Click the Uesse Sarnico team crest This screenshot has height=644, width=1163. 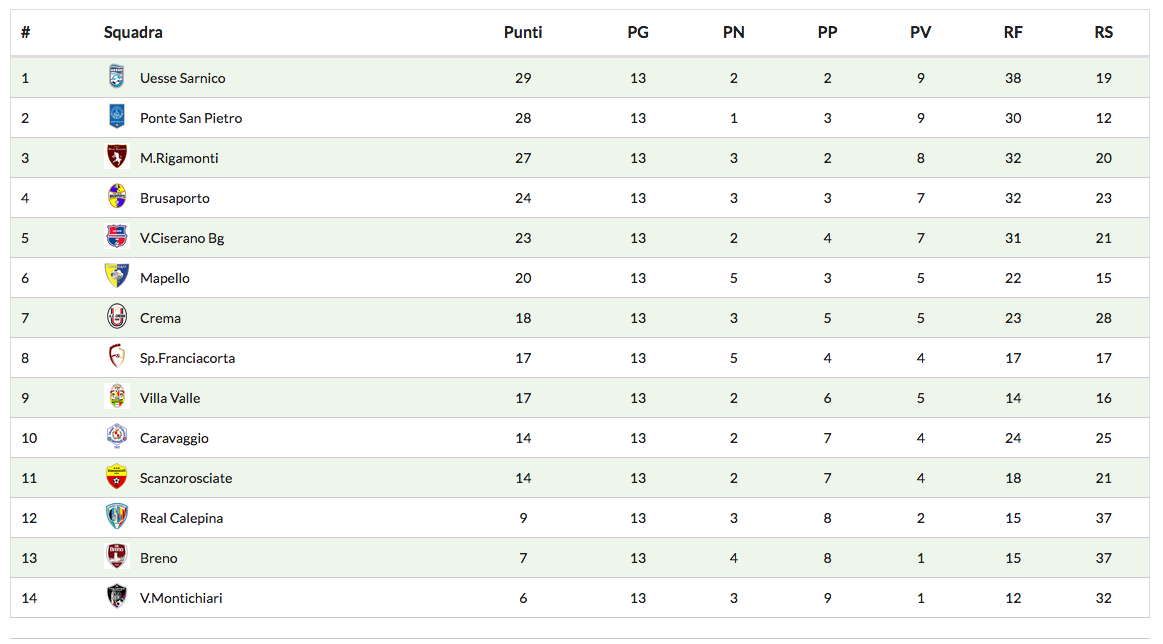[117, 77]
